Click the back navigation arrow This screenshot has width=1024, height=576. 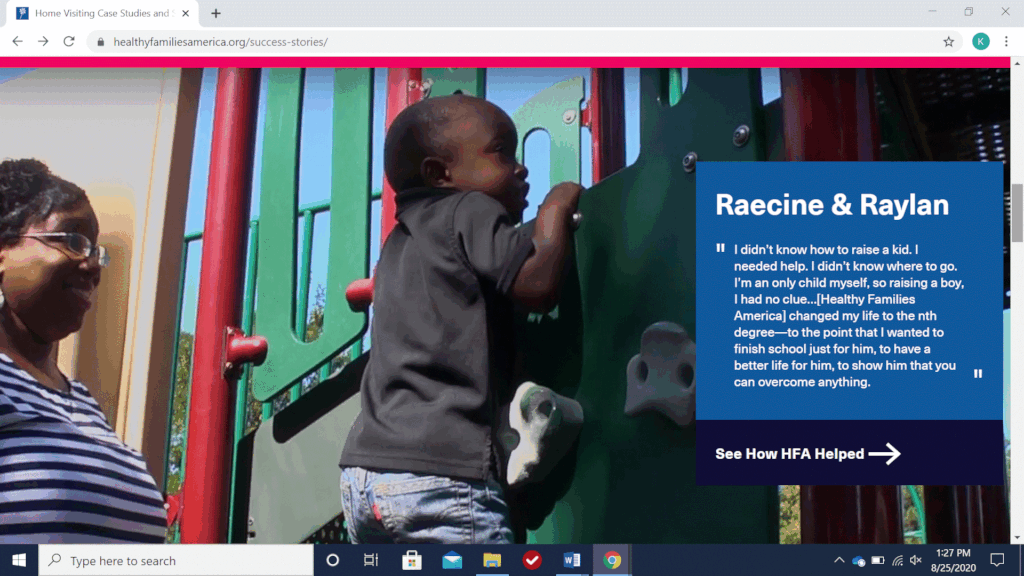[x=16, y=41]
